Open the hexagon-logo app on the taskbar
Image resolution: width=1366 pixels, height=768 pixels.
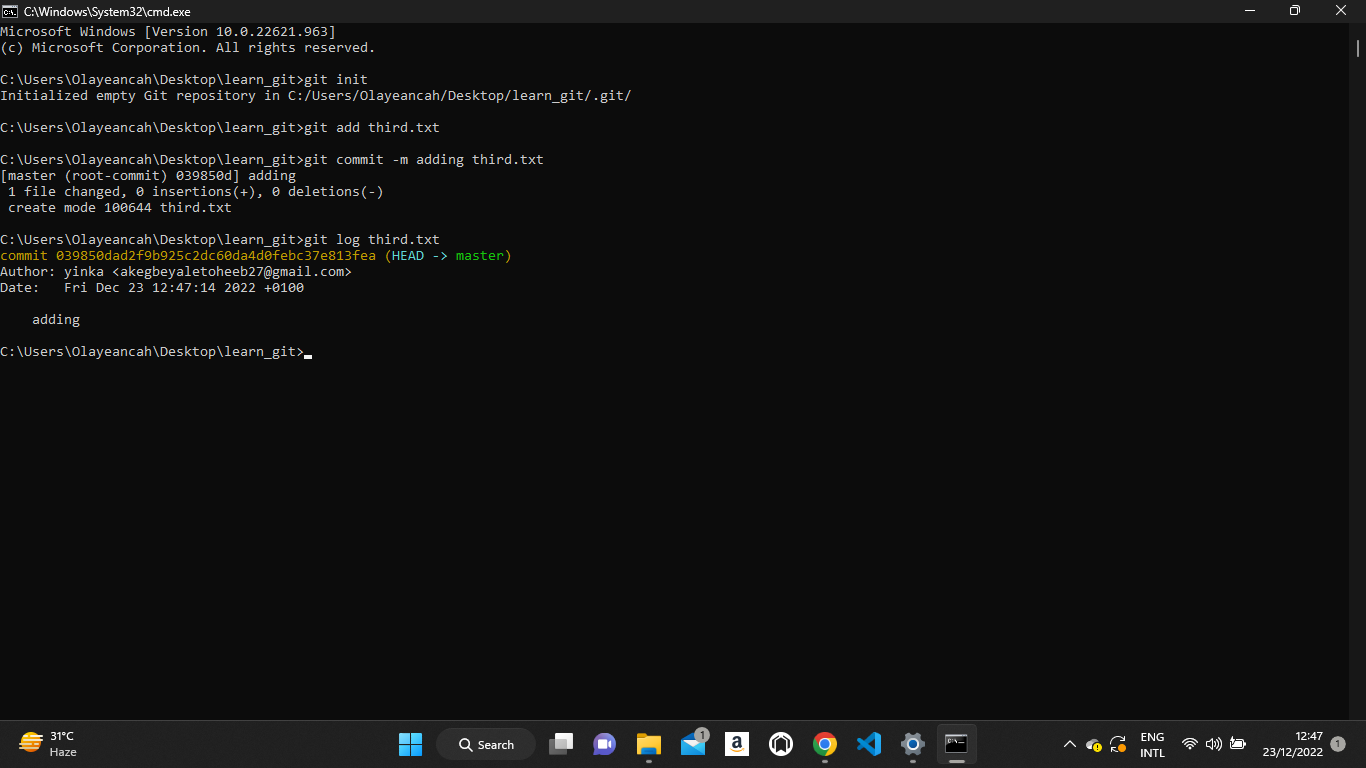coord(781,744)
